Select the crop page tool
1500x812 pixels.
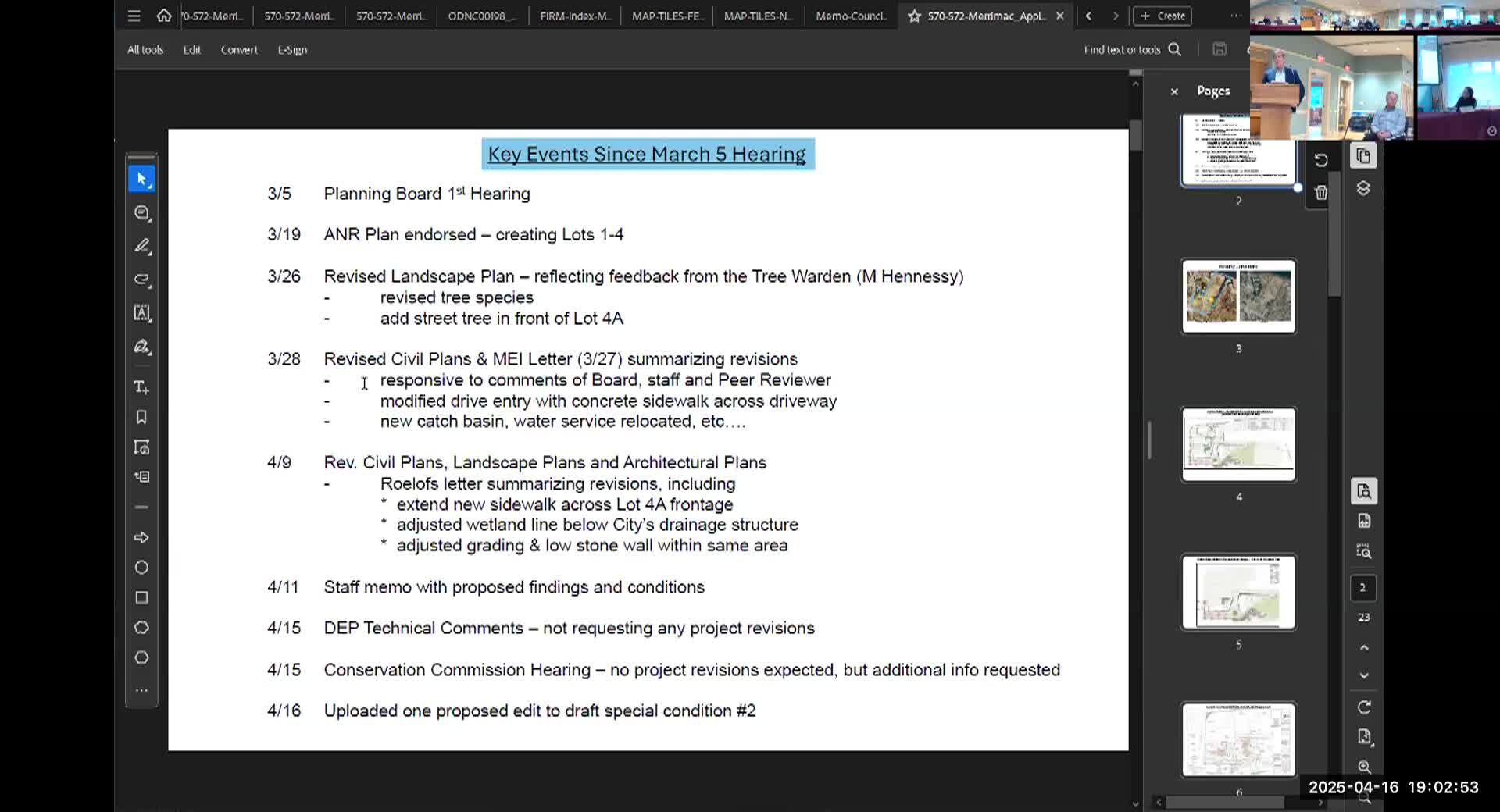[x=141, y=447]
